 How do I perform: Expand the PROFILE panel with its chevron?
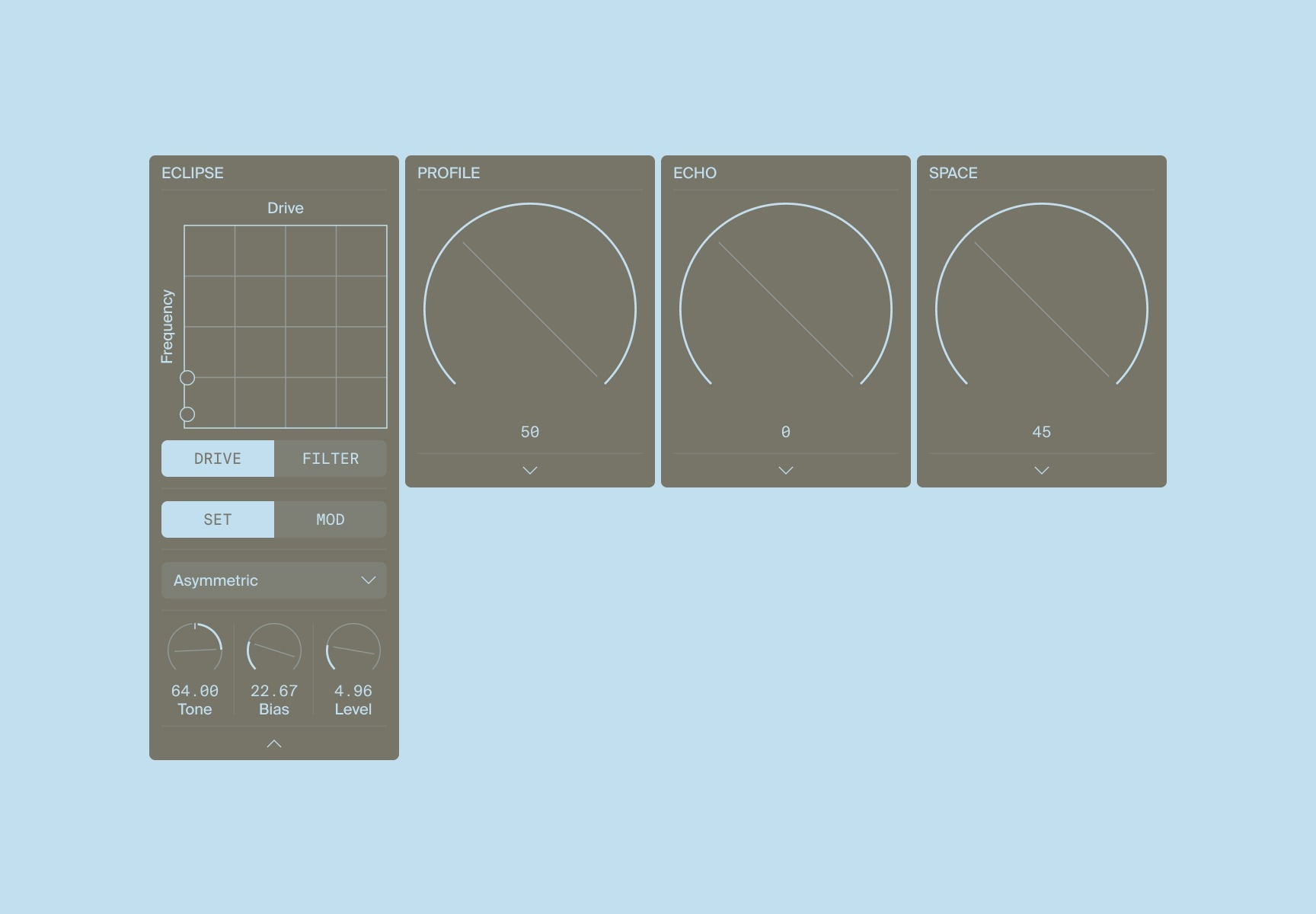[x=530, y=471]
